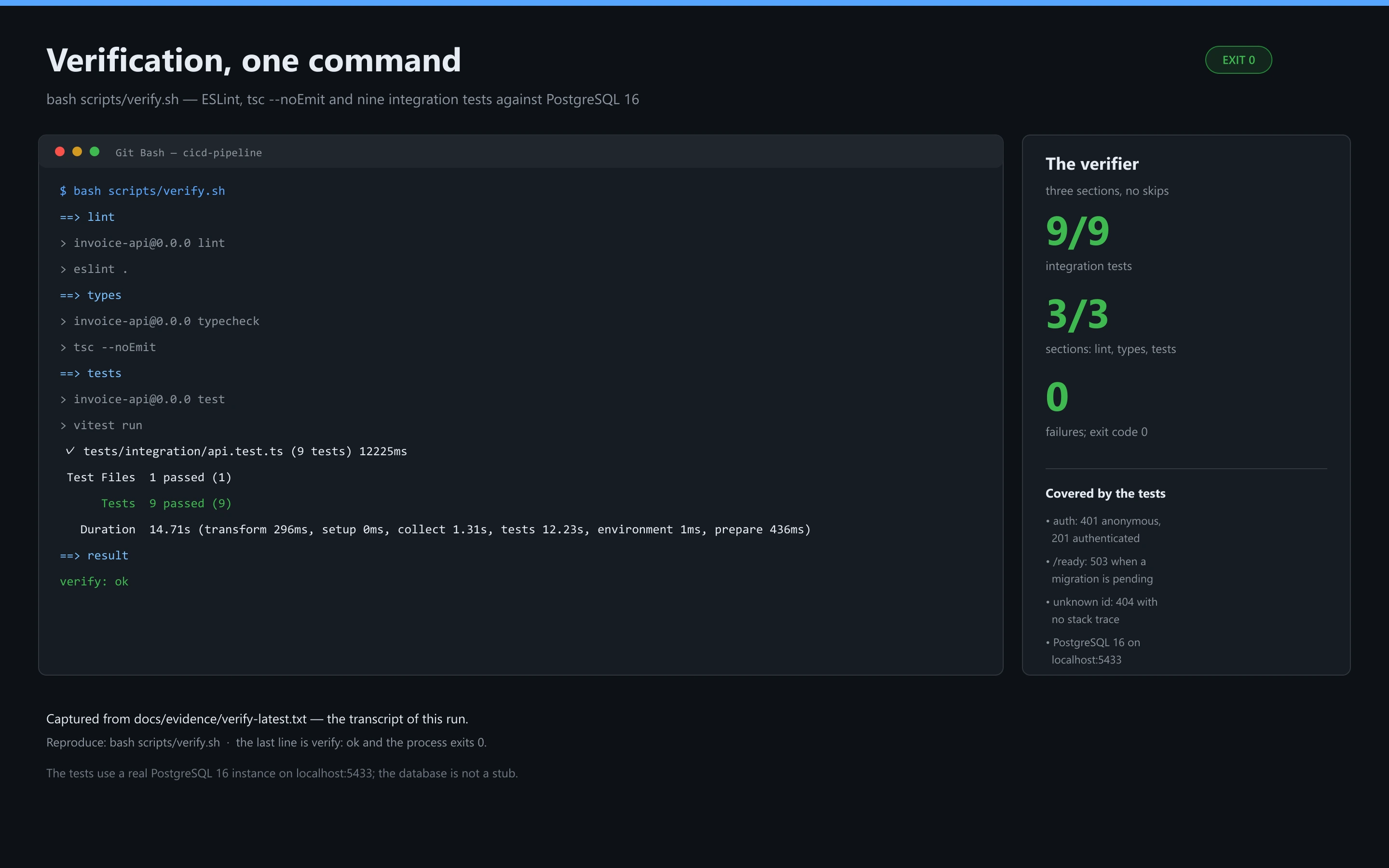Click 'Covered by the tests' heading
The image size is (1389, 868).
click(1105, 494)
